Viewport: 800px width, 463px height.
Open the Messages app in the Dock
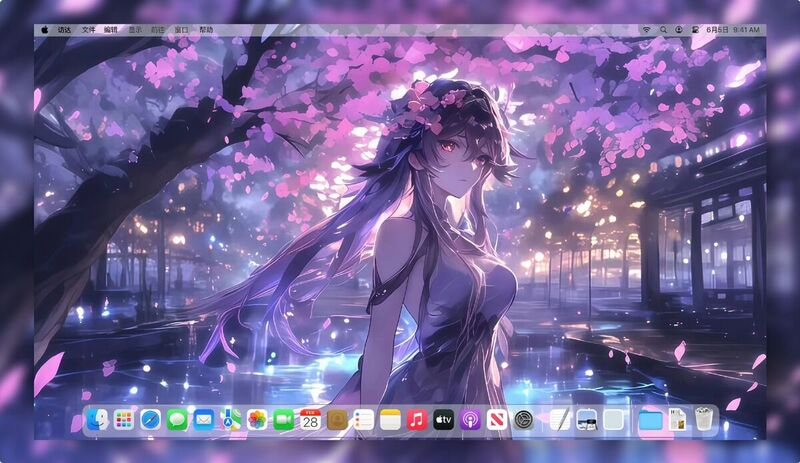pyautogui.click(x=177, y=420)
